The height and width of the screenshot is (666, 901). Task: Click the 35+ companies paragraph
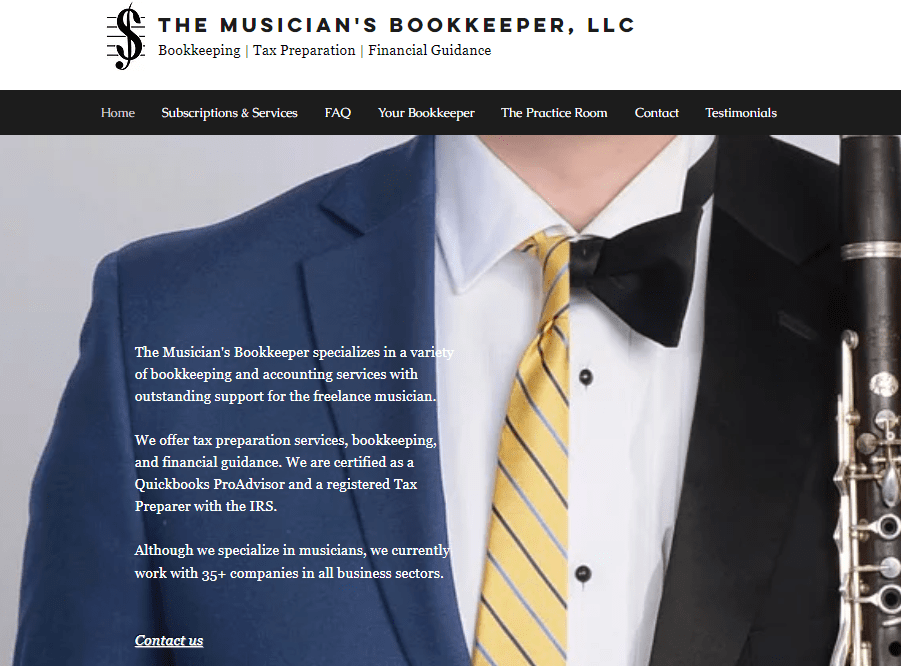(292, 561)
